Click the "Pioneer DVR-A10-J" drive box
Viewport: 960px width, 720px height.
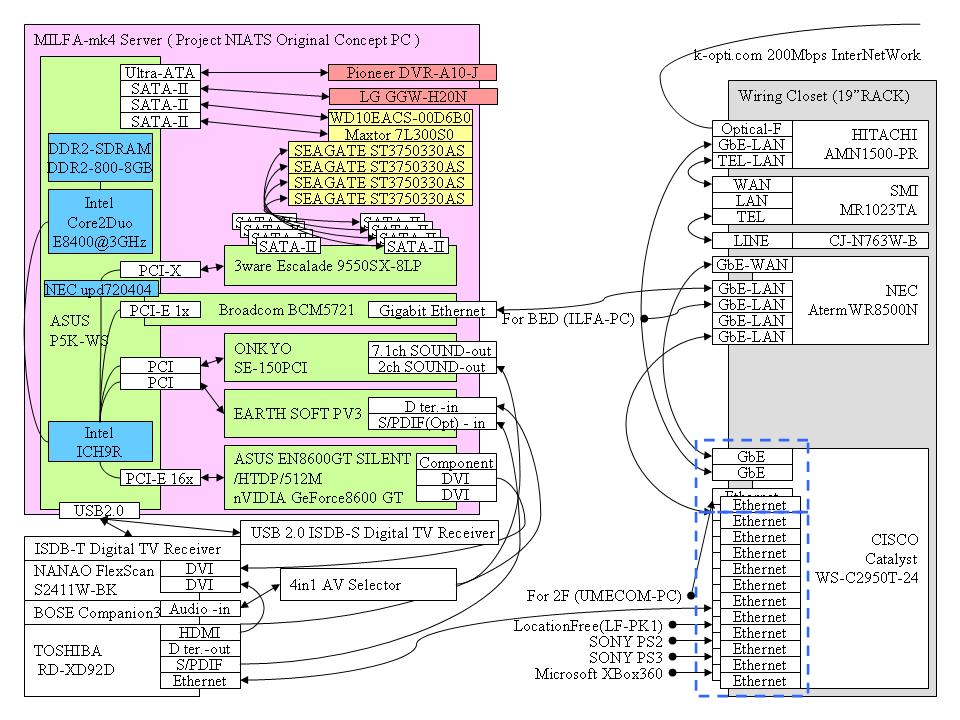[412, 73]
